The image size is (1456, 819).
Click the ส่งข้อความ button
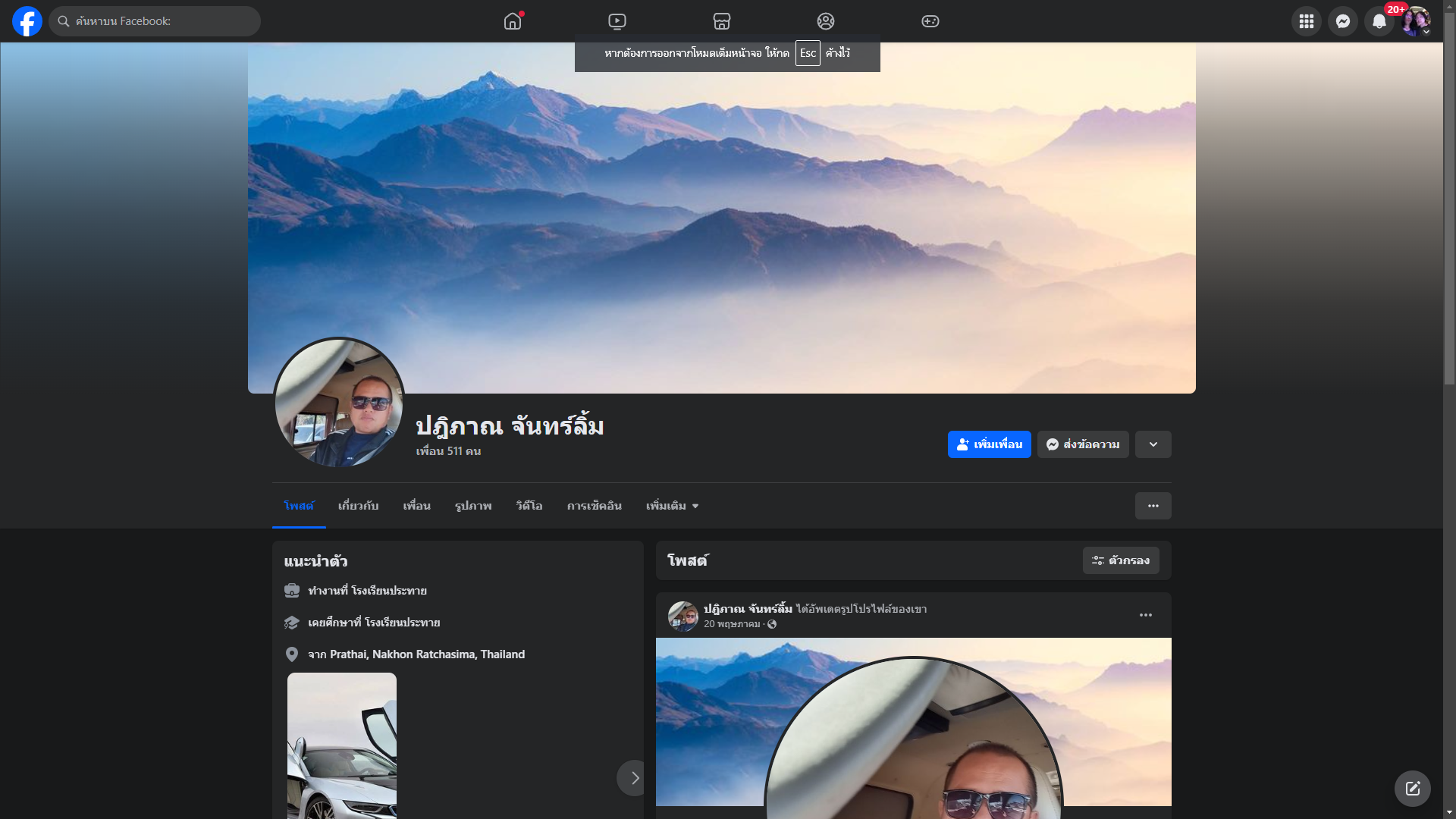(x=1083, y=444)
